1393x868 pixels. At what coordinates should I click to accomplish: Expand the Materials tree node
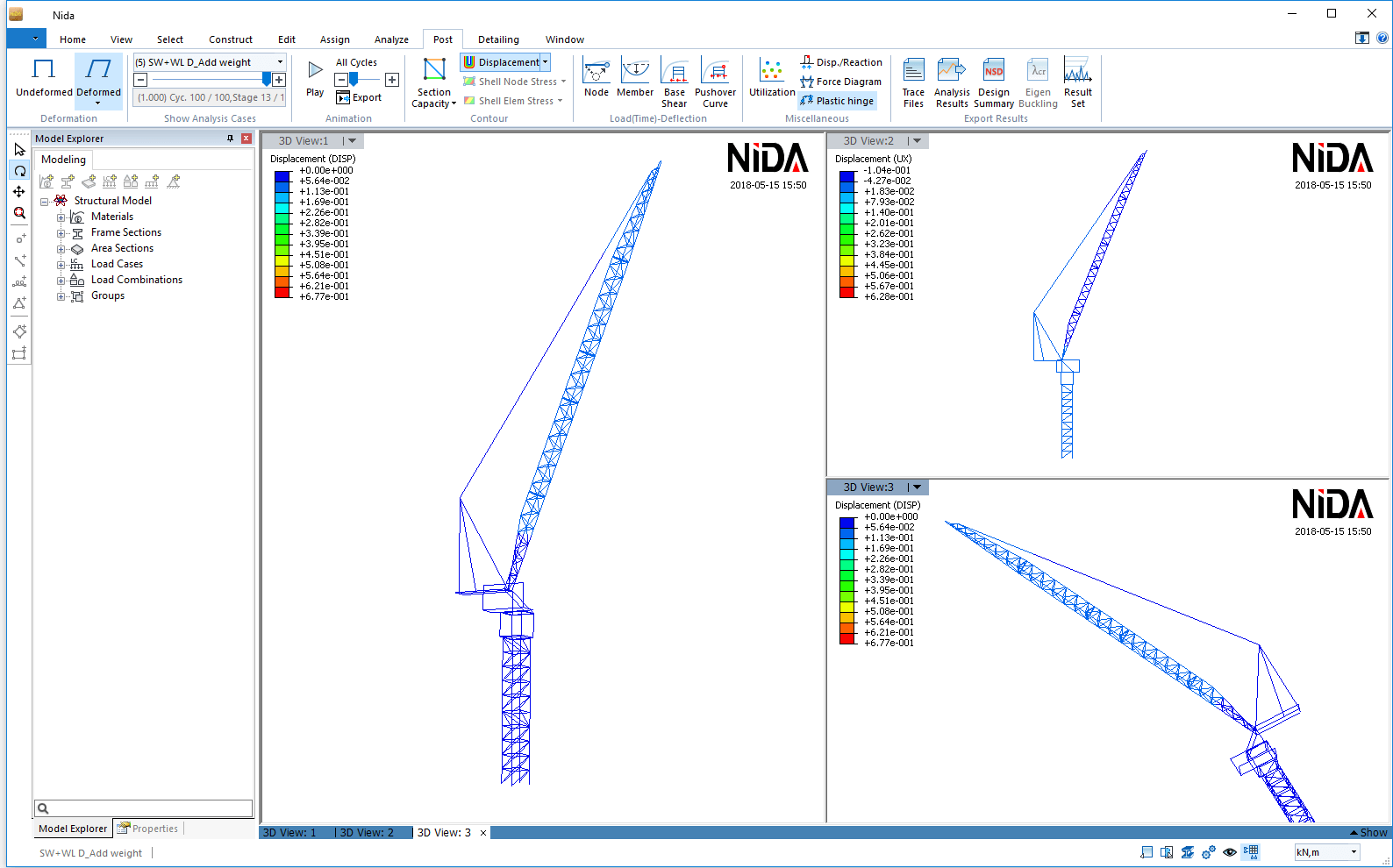coord(61,217)
